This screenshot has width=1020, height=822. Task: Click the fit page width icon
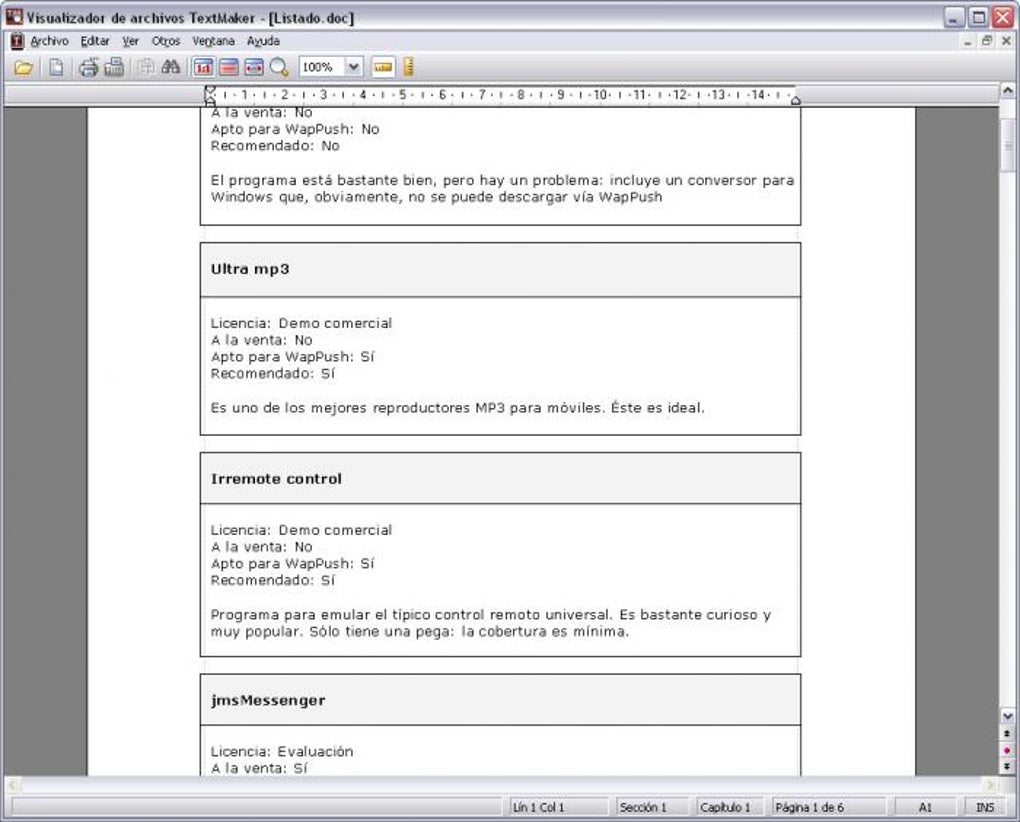pos(228,67)
